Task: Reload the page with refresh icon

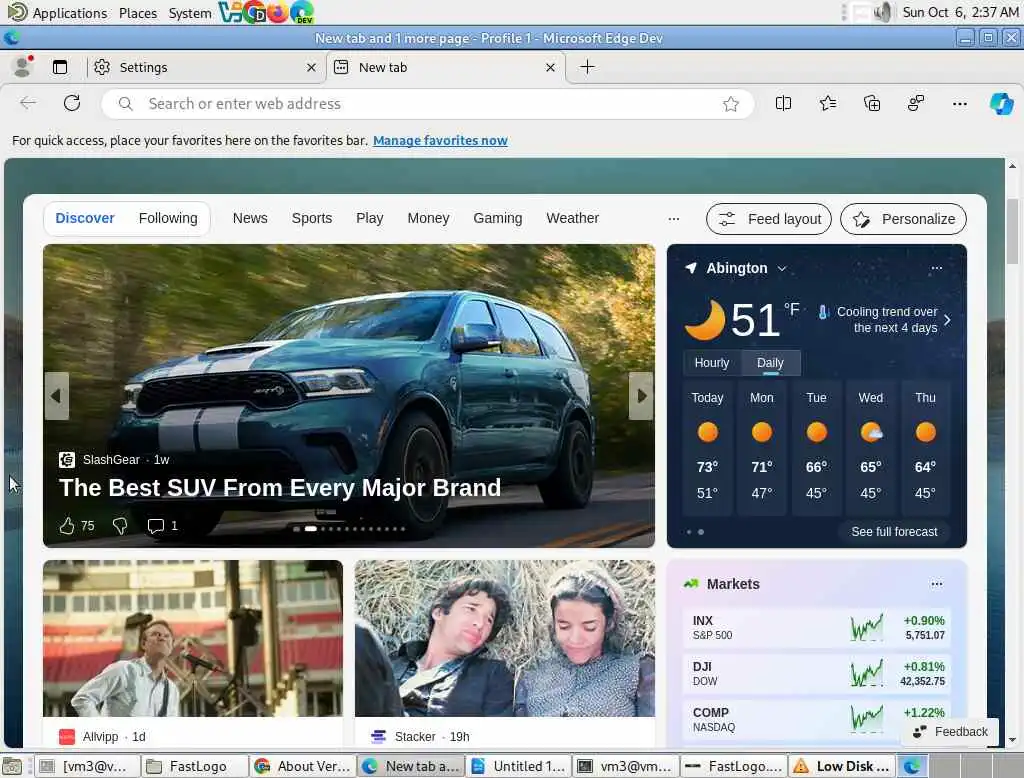Action: [72, 103]
